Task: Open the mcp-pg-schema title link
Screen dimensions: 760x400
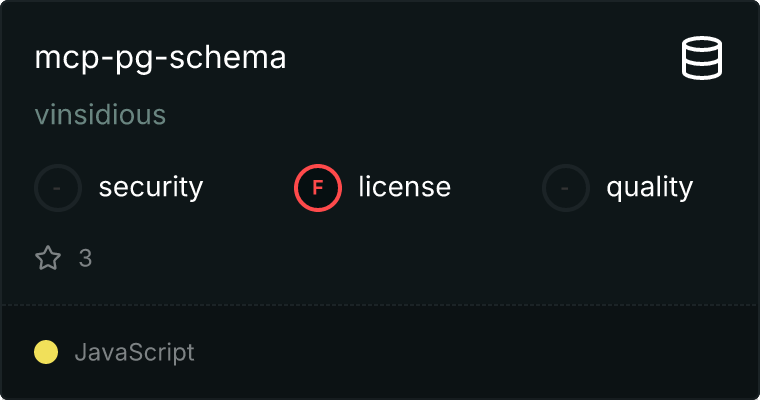Action: (x=160, y=58)
